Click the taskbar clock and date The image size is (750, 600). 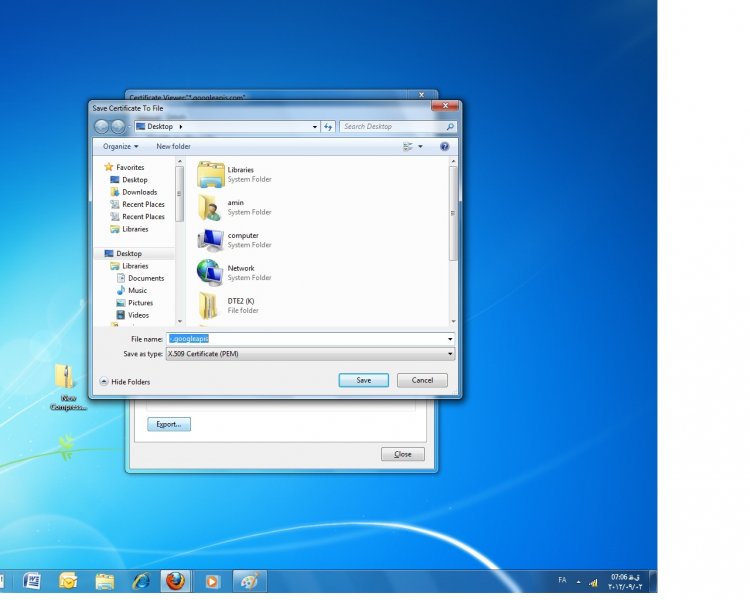click(x=625, y=582)
